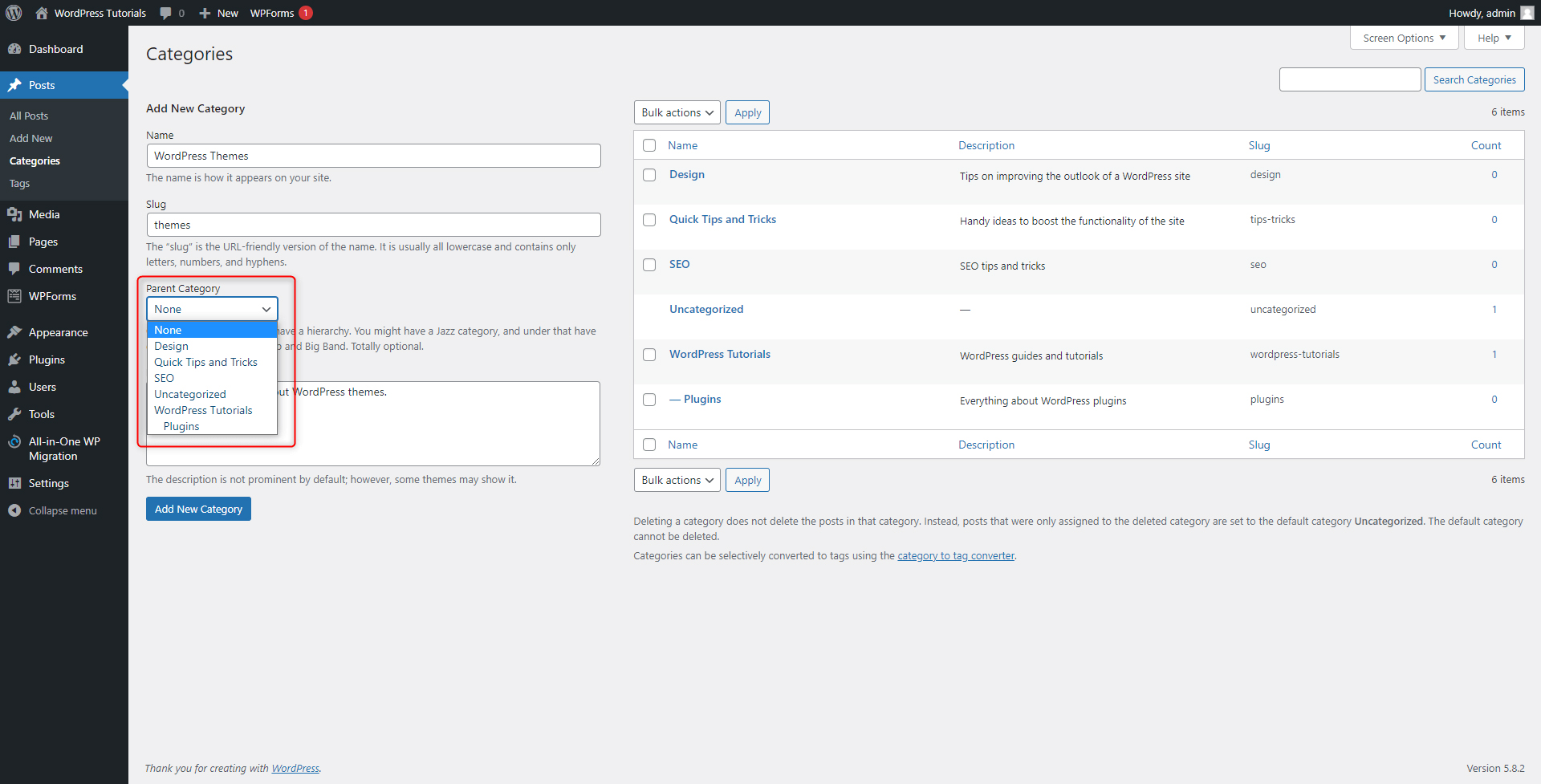Sort table by Count column header
The image size is (1541, 784).
pyautogui.click(x=1486, y=145)
